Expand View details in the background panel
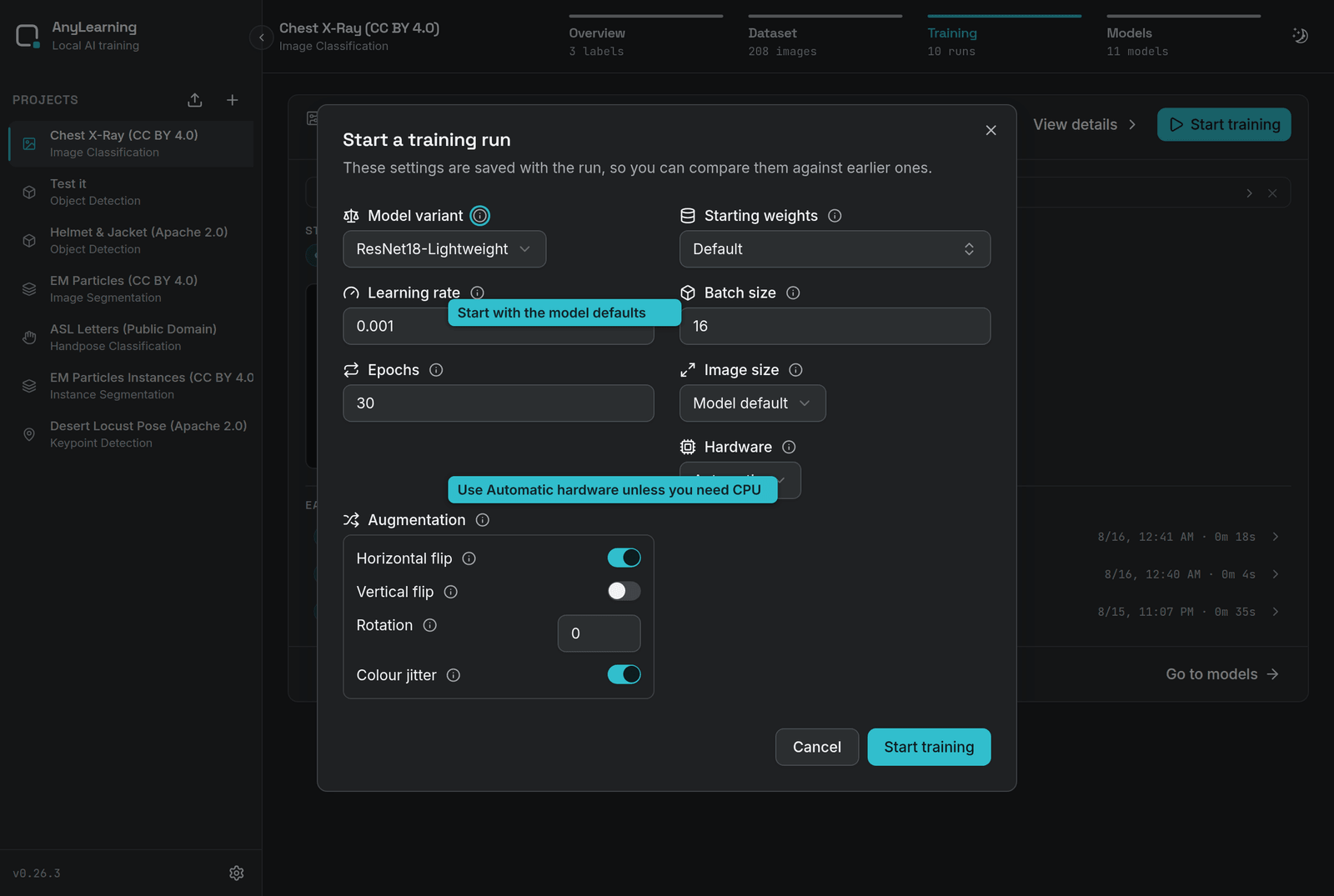 coord(1085,124)
